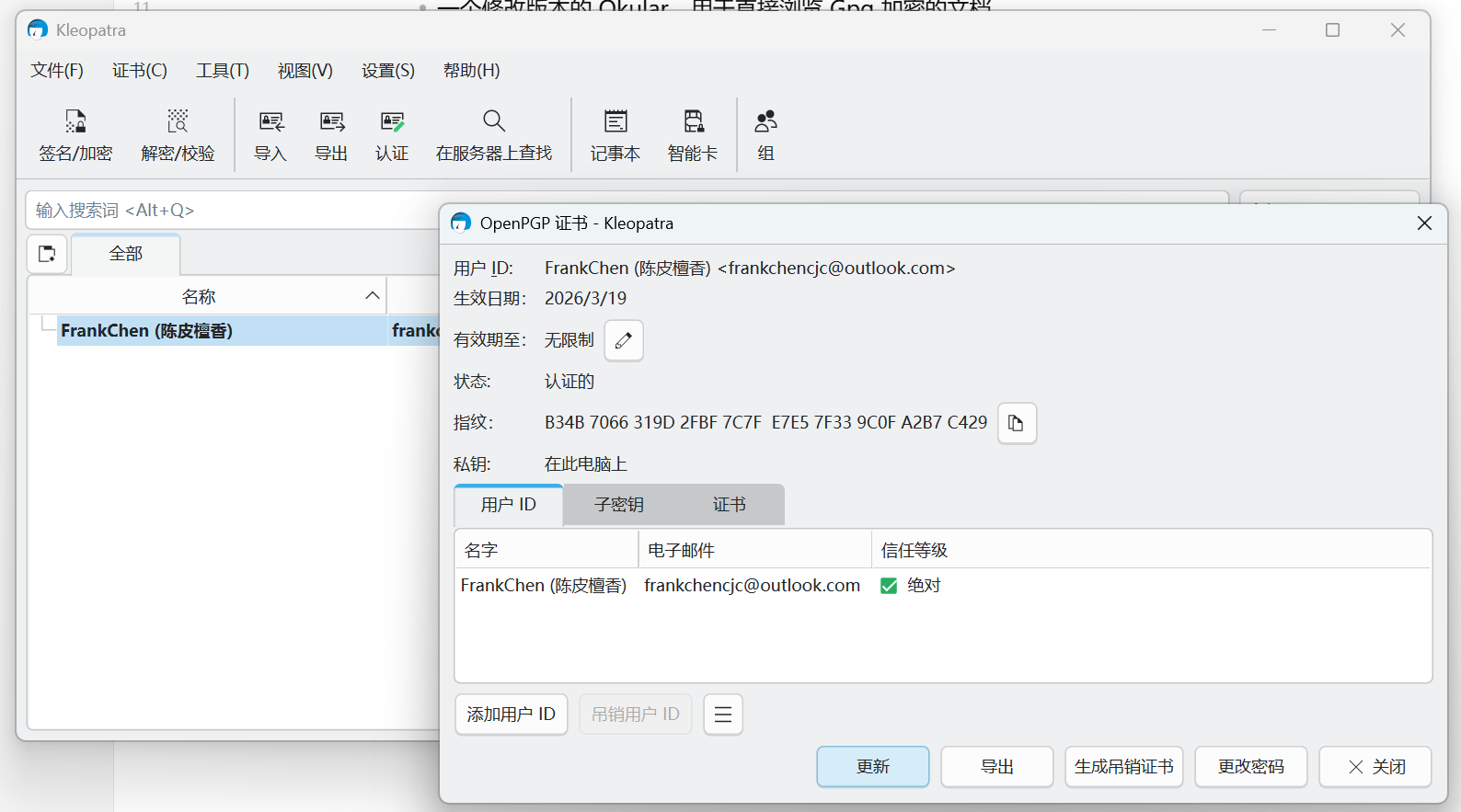The width and height of the screenshot is (1461, 812).
Task: Click the dialog's 导出 button
Action: tap(997, 767)
